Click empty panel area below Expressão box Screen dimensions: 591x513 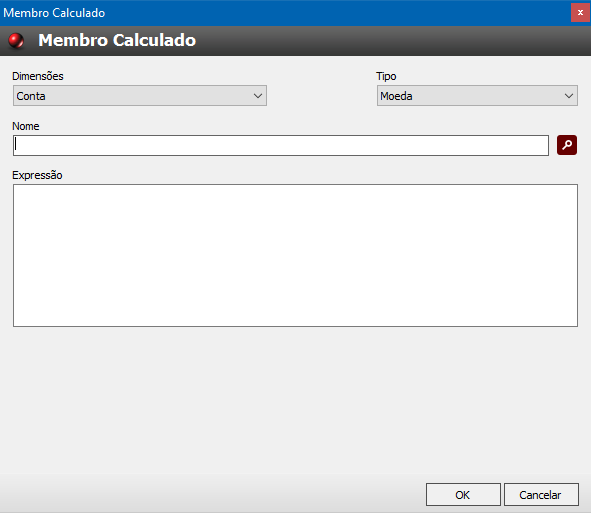coord(296,400)
